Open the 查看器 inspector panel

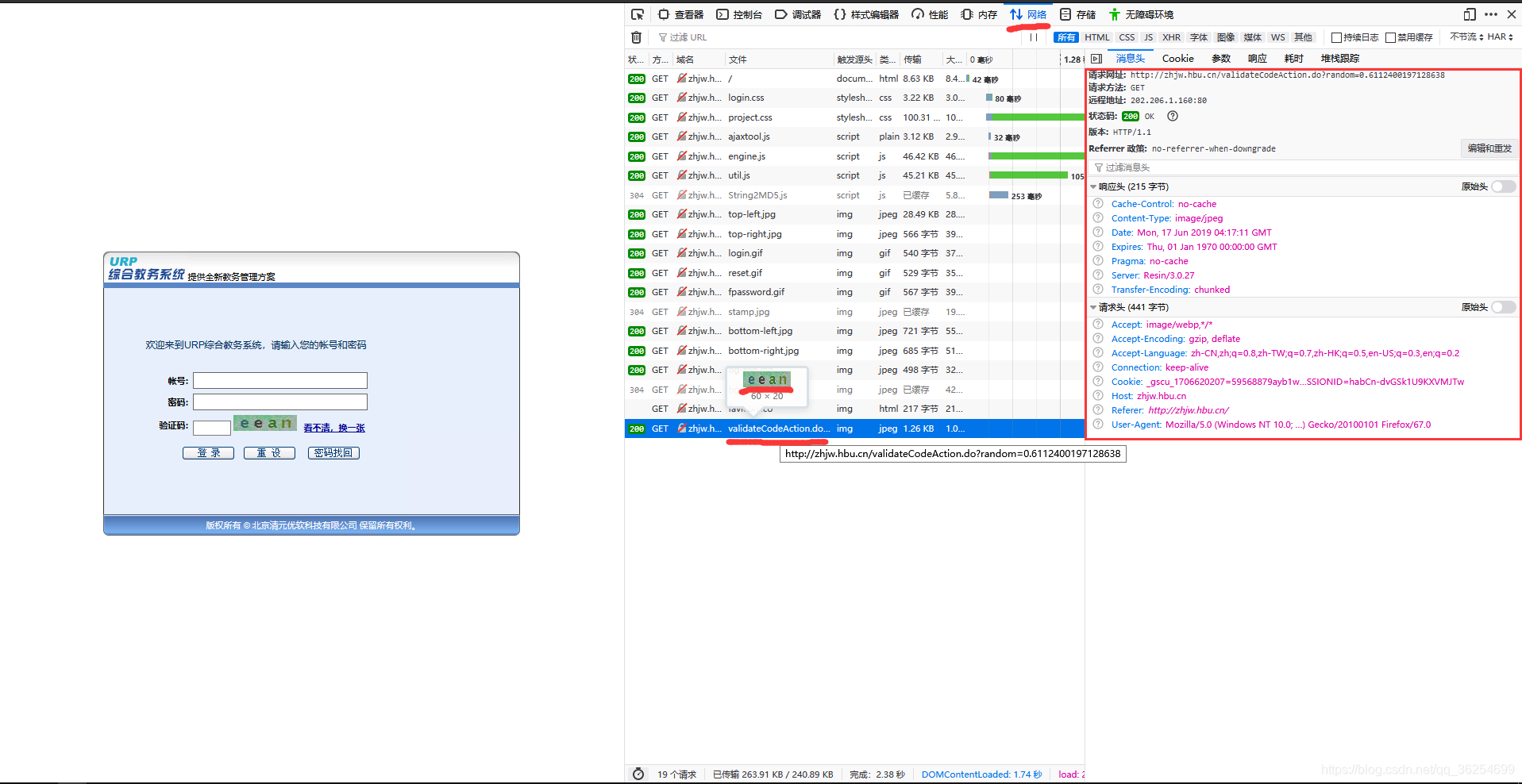681,14
